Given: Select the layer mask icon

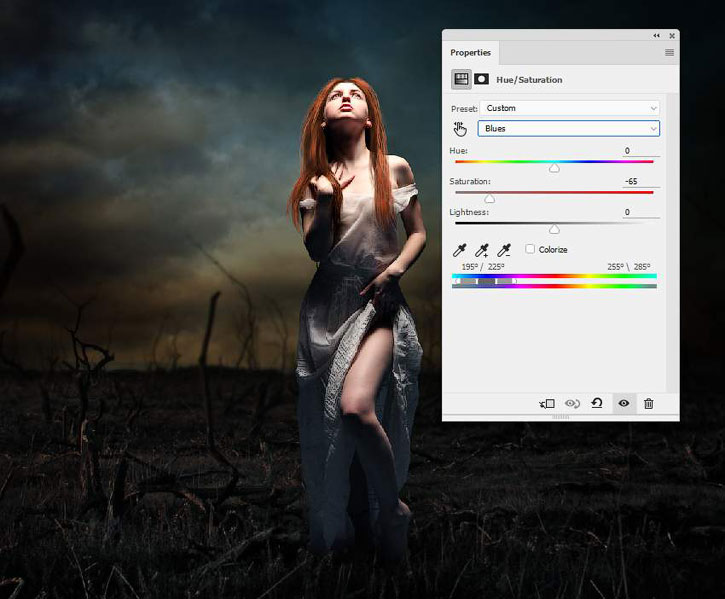Looking at the screenshot, I should tap(481, 79).
